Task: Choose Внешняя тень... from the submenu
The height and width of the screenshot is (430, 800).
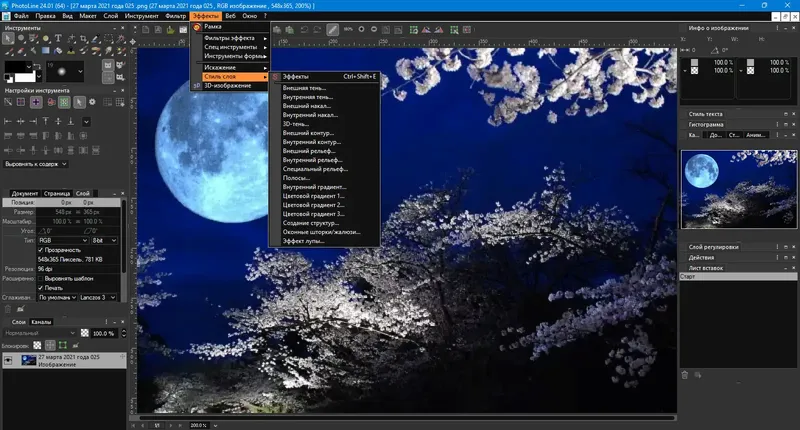Action: [304, 88]
